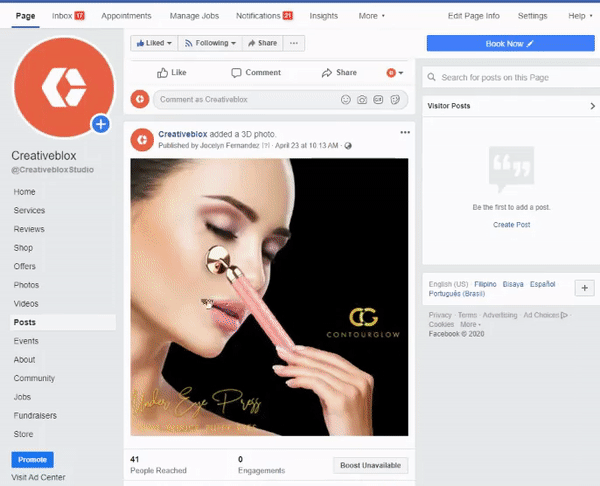Viewport: 600px width, 486px height.
Task: Click the Share arrow on post action bar
Action: tap(339, 73)
